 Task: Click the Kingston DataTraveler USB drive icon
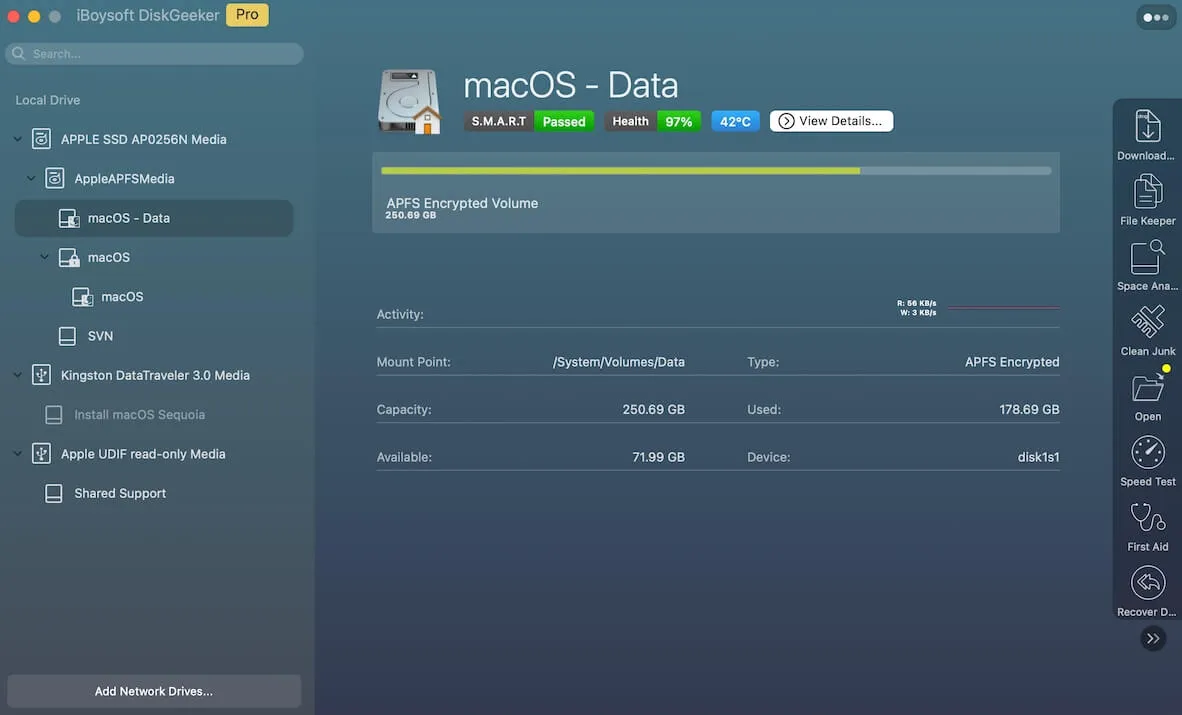pos(41,375)
